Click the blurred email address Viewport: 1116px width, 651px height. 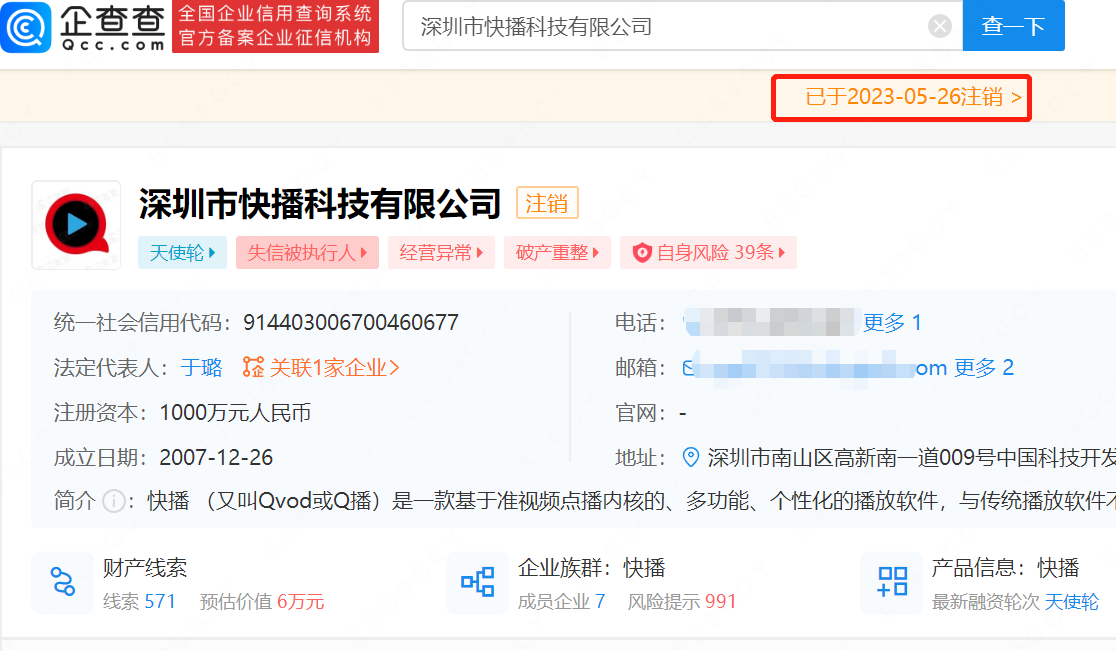tap(814, 368)
